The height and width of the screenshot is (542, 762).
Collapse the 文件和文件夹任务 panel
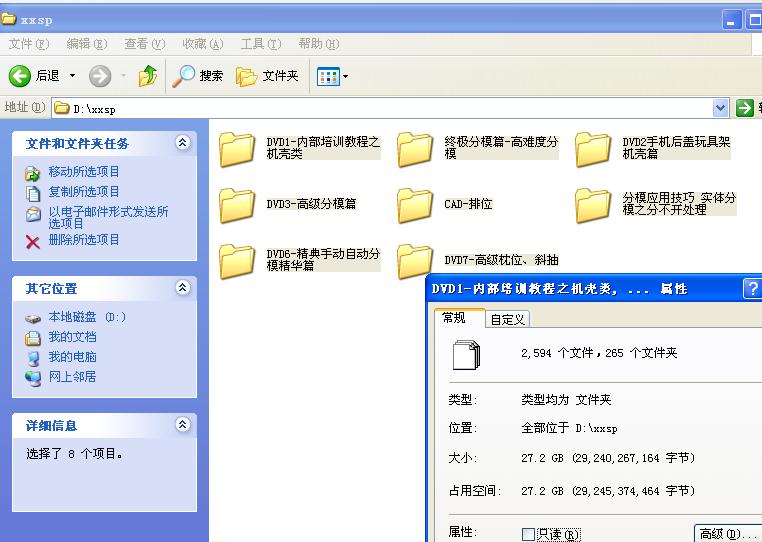click(x=183, y=143)
